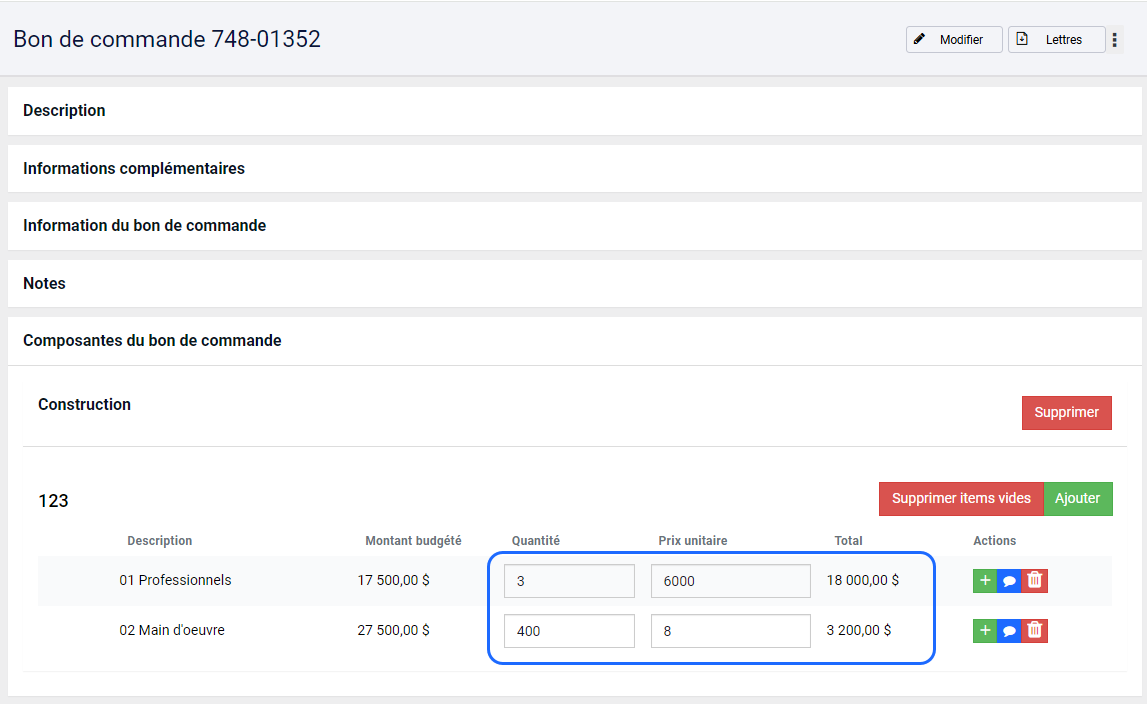Select the 01 Professionnels description text
This screenshot has height=704, width=1147.
[x=176, y=580]
